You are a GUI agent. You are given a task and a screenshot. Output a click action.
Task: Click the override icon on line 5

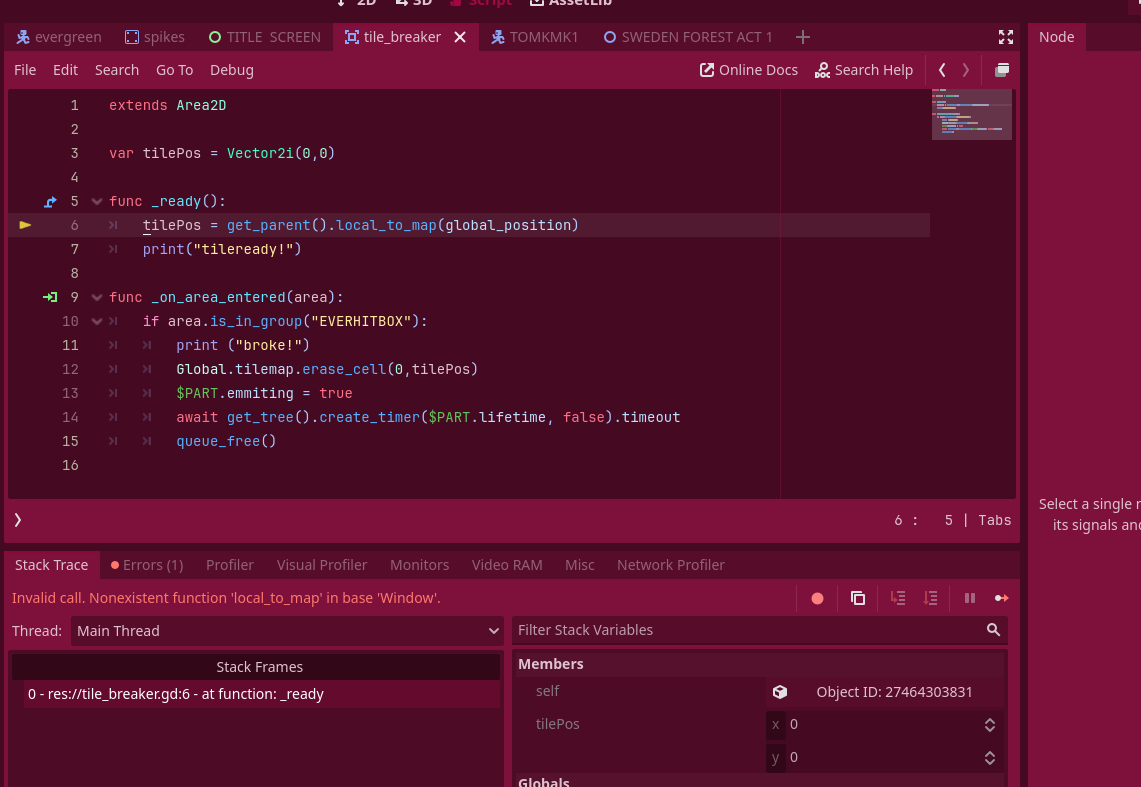(x=50, y=201)
